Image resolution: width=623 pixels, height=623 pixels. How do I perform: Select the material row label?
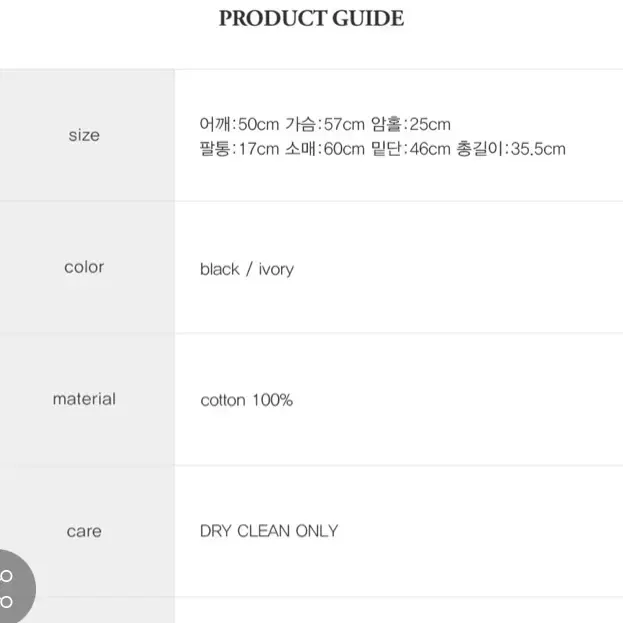tap(84, 399)
